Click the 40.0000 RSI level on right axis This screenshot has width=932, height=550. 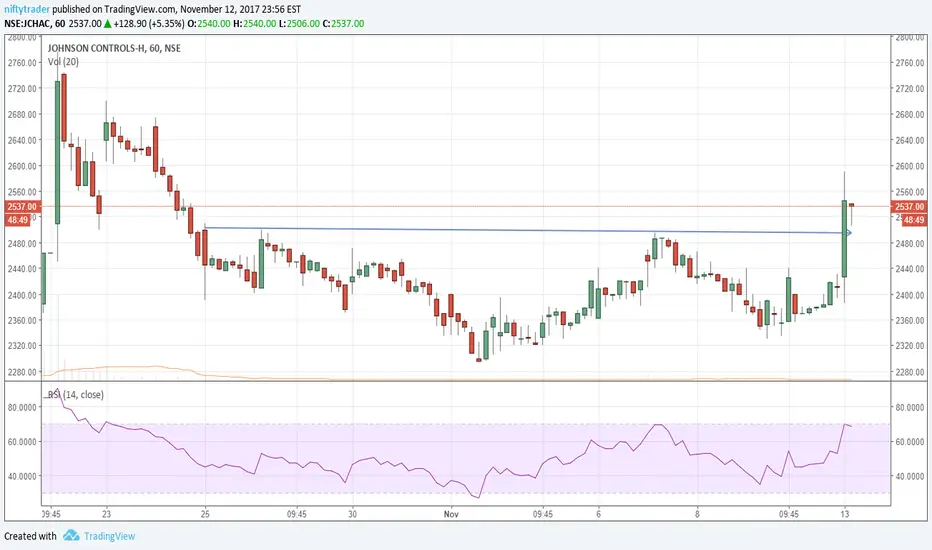point(909,476)
